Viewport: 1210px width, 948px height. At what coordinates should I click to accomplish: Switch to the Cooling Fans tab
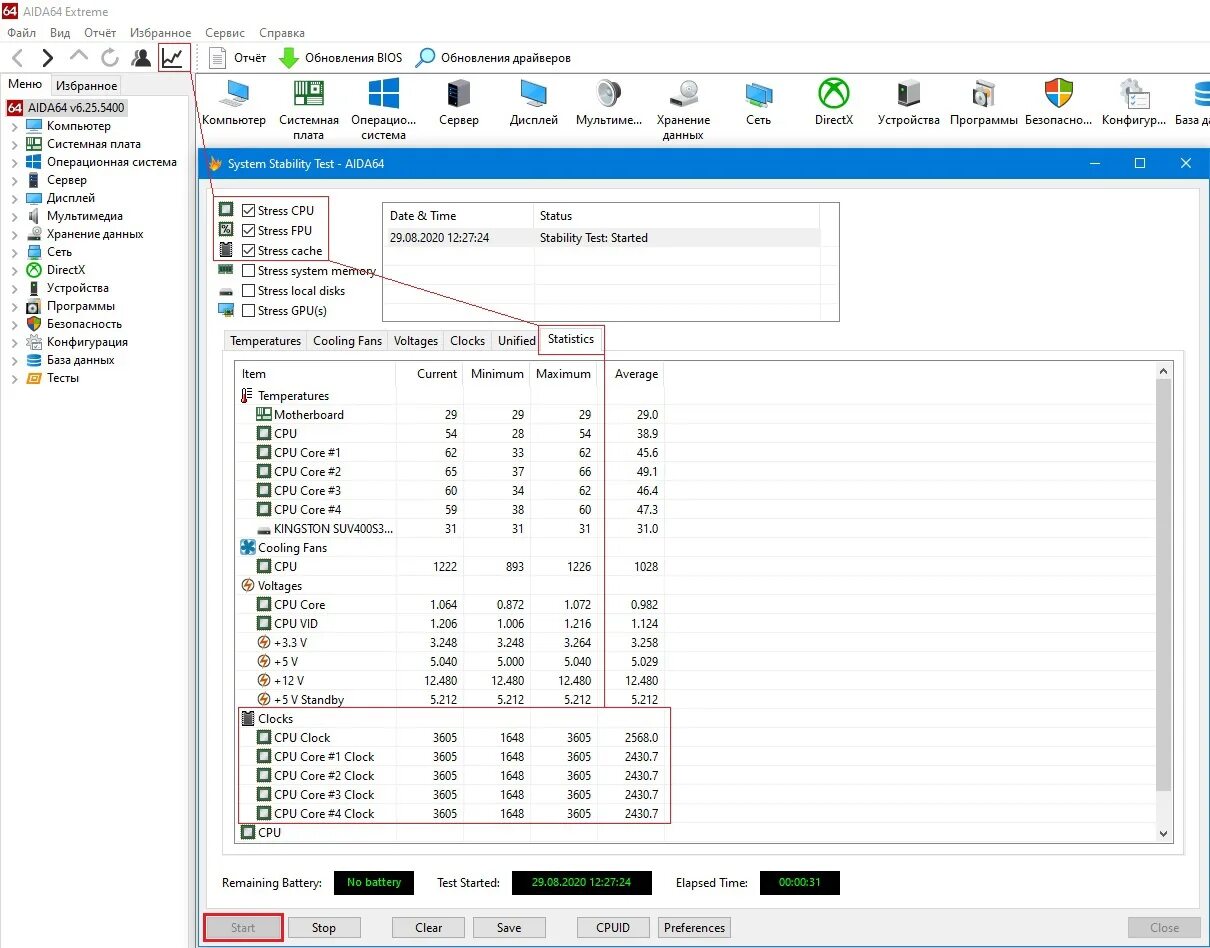tap(347, 341)
